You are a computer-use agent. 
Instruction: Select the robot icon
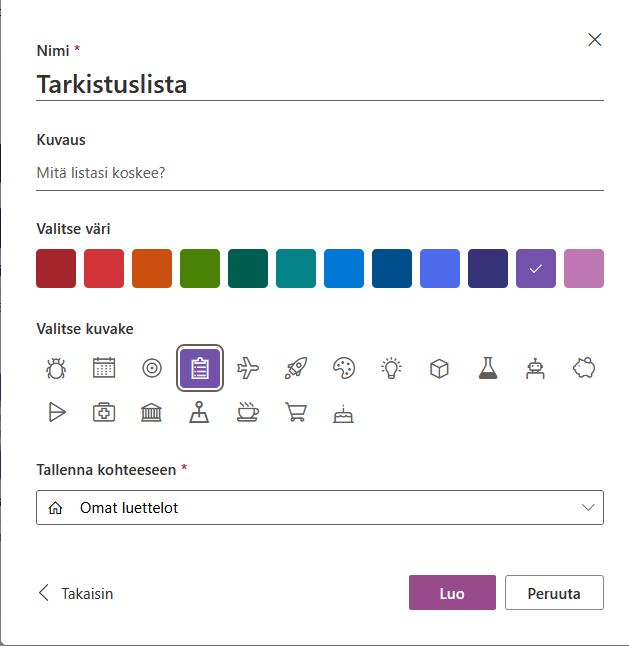tap(535, 369)
